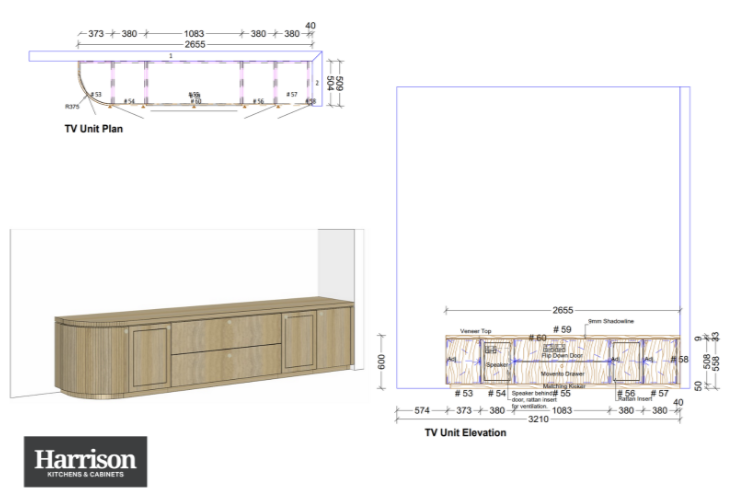Click the '# 57' label under the elevation
This screenshot has width=734, height=496.
pos(660,394)
